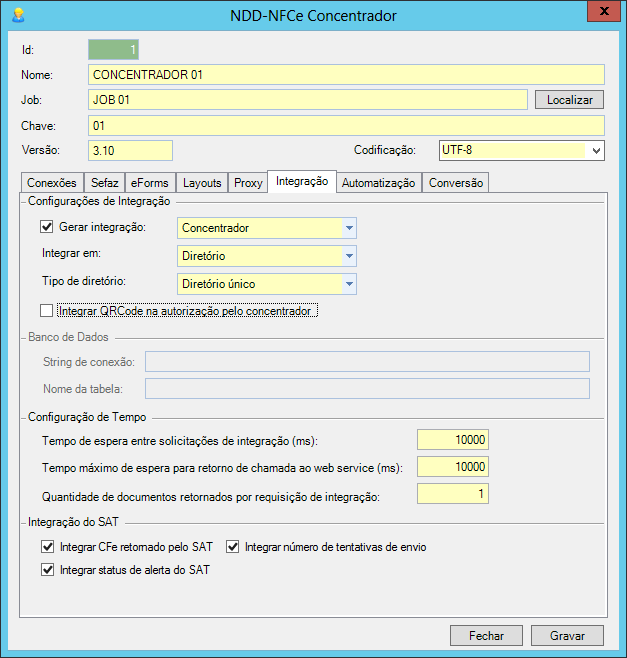Go to the Automatização tab
This screenshot has height=658, width=627.
coord(378,183)
